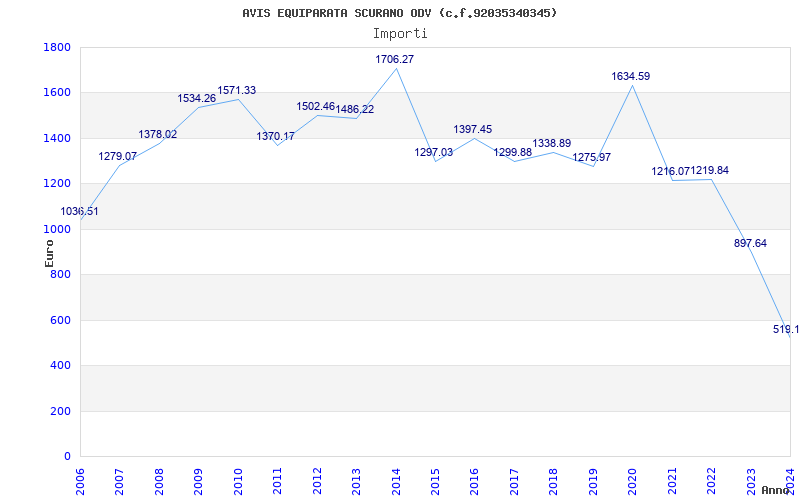Image resolution: width=800 pixels, height=500 pixels.
Task: Click the 1400 y-axis tick label
Action: point(58,139)
